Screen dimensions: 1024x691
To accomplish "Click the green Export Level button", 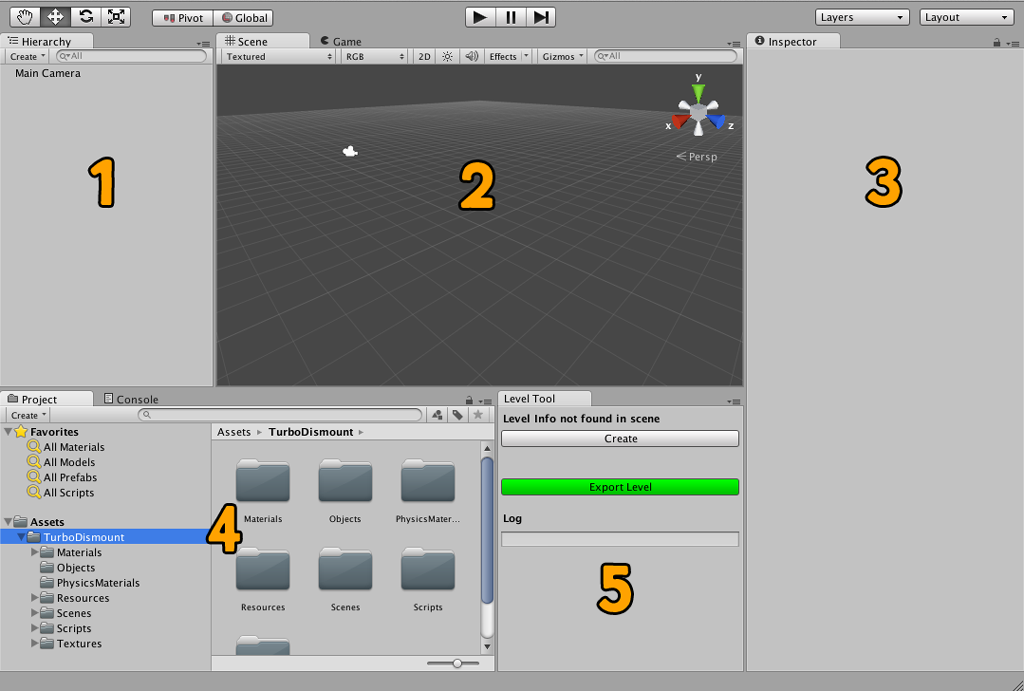I will click(620, 487).
